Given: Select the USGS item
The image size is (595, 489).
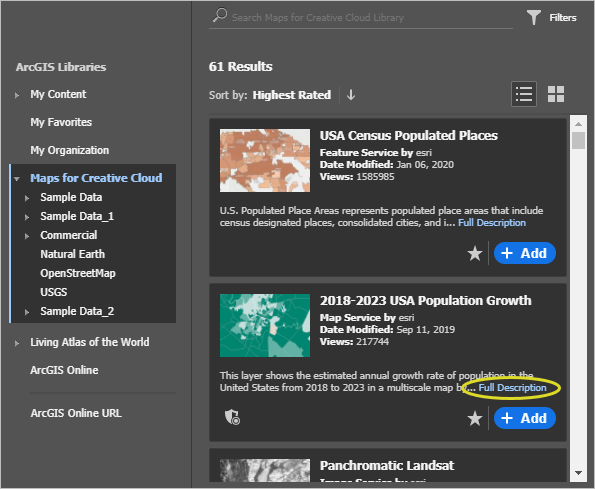Looking at the screenshot, I should point(54,292).
